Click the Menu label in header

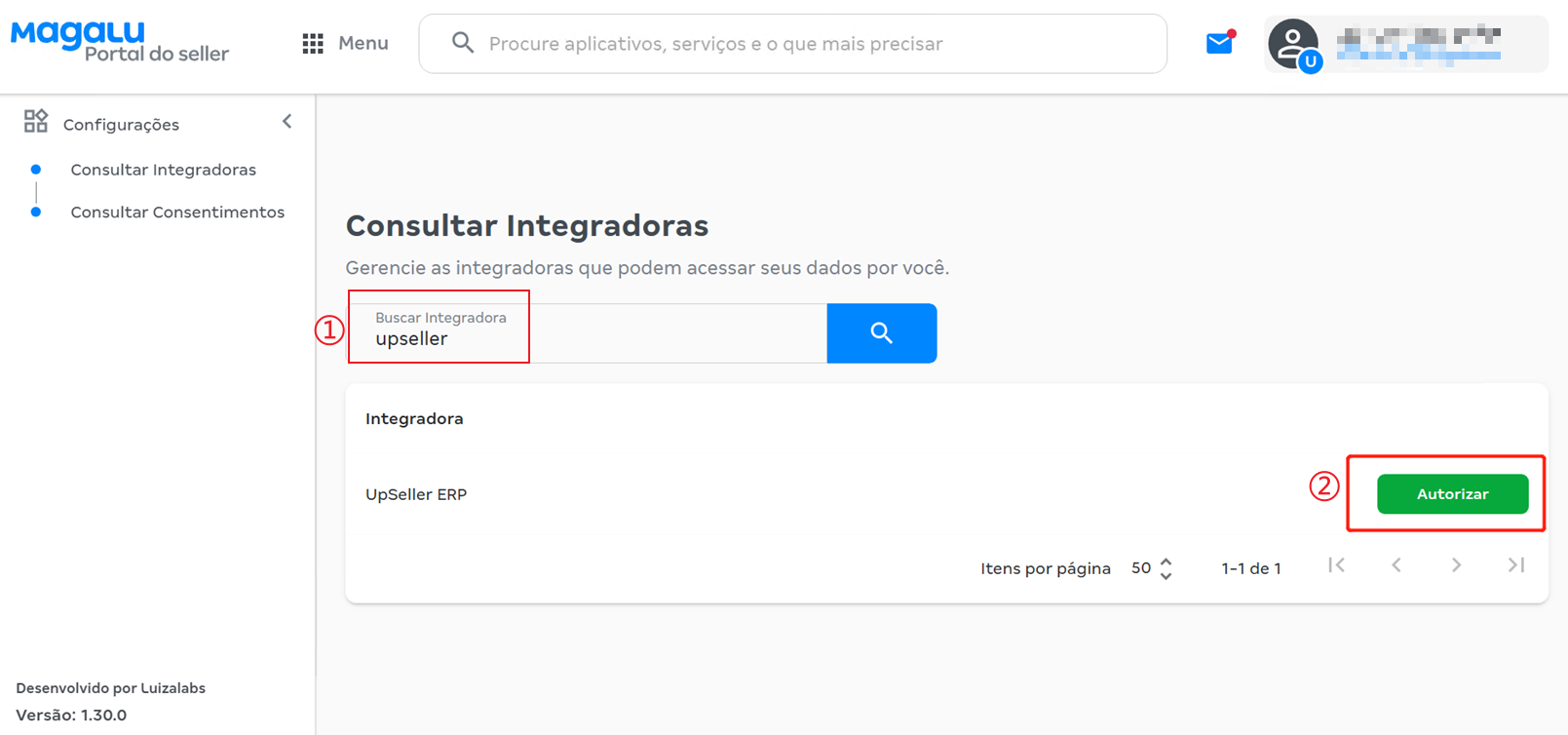click(x=363, y=43)
